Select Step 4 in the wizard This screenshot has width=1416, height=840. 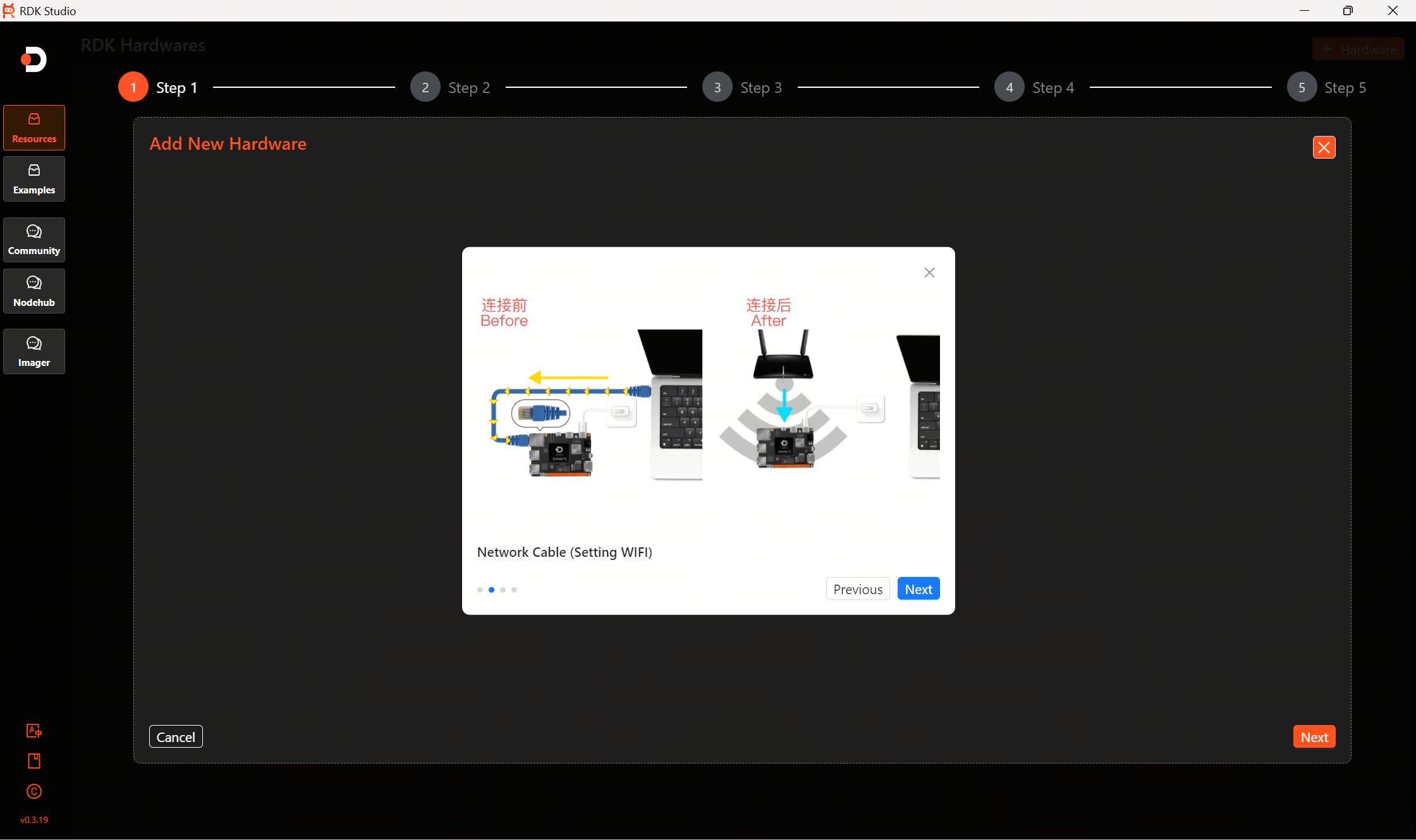point(1009,87)
